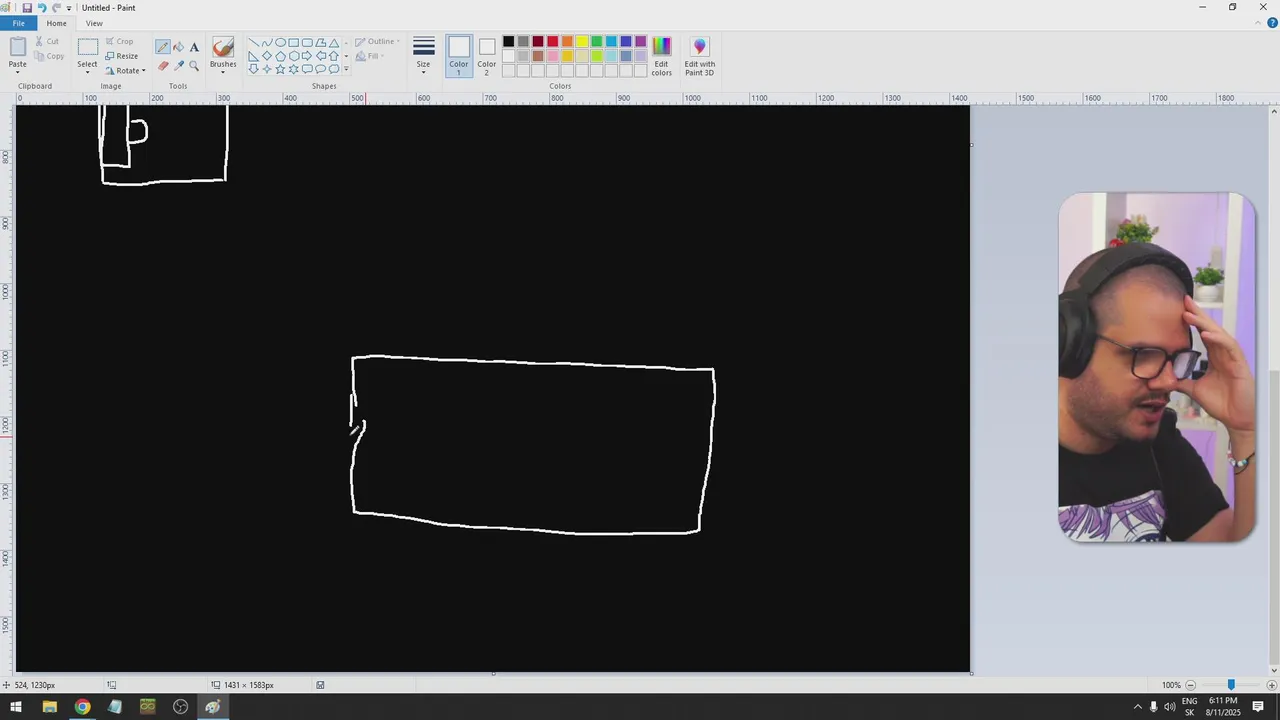Click the Paint Help question mark icon
Image resolution: width=1280 pixels, height=720 pixels.
(1271, 23)
